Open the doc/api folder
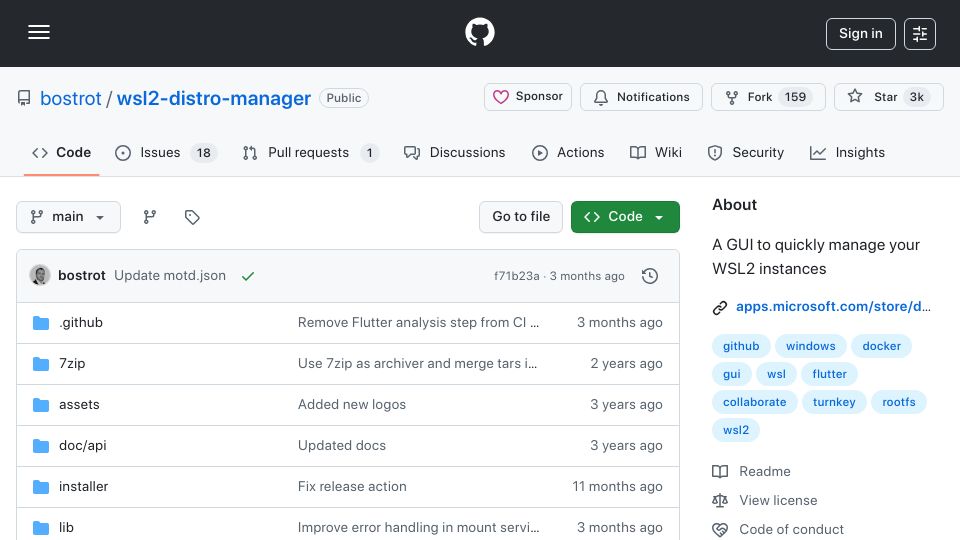Screen dimensions: 960x540 click(x=83, y=446)
